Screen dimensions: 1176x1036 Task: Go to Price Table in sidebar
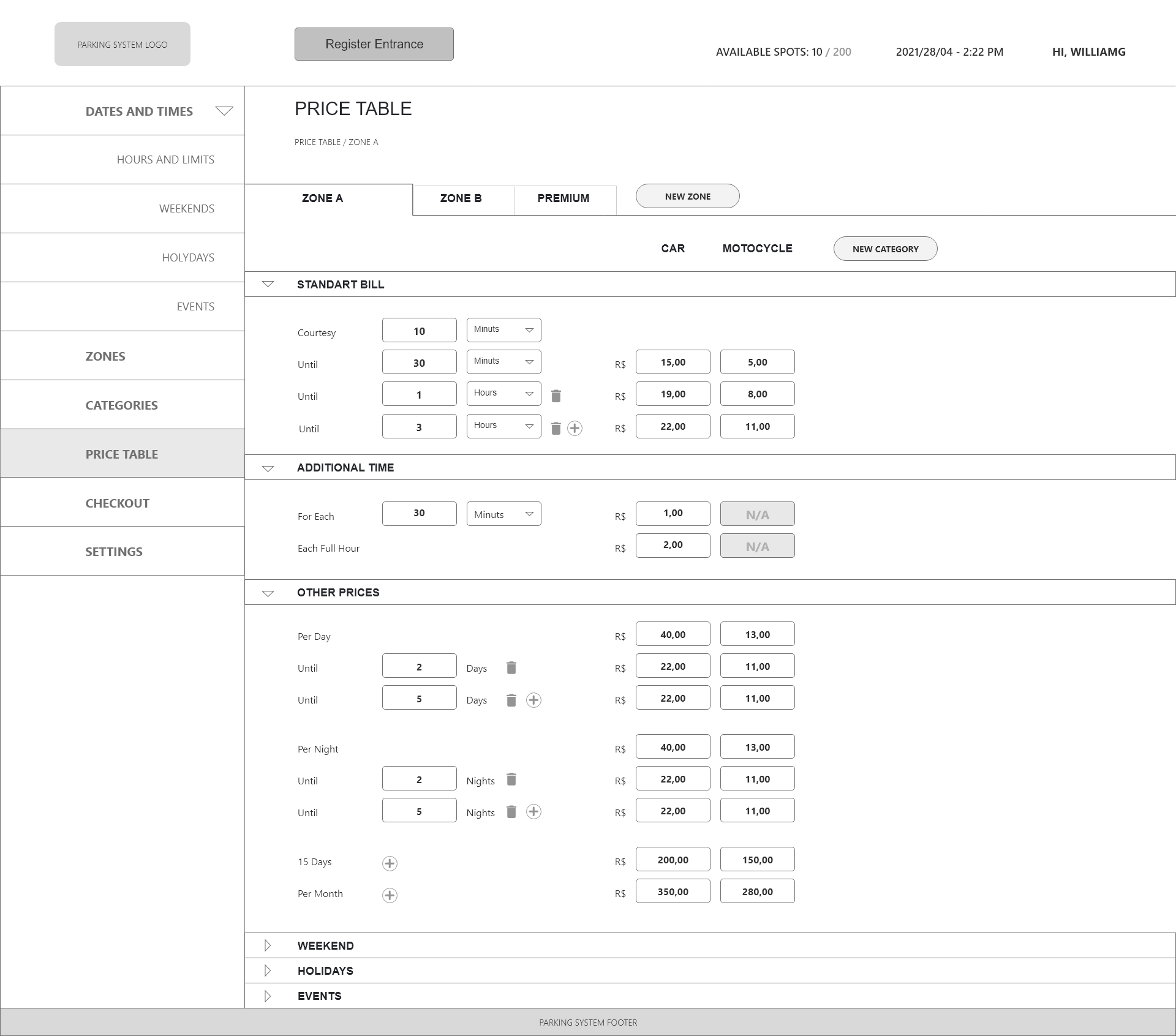pos(123,454)
